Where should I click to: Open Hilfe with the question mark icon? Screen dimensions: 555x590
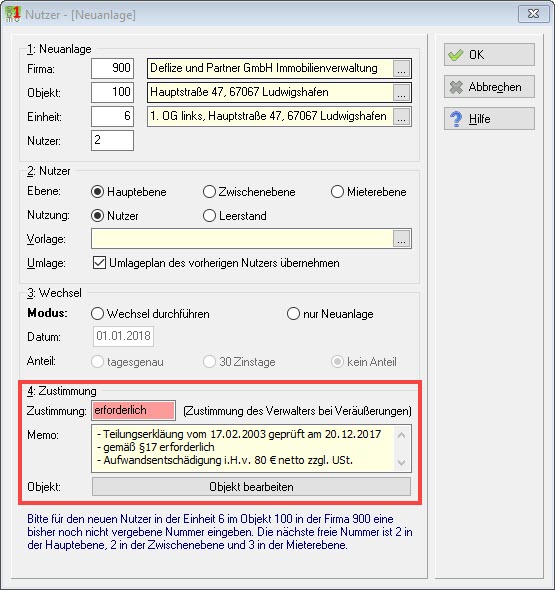(489, 119)
